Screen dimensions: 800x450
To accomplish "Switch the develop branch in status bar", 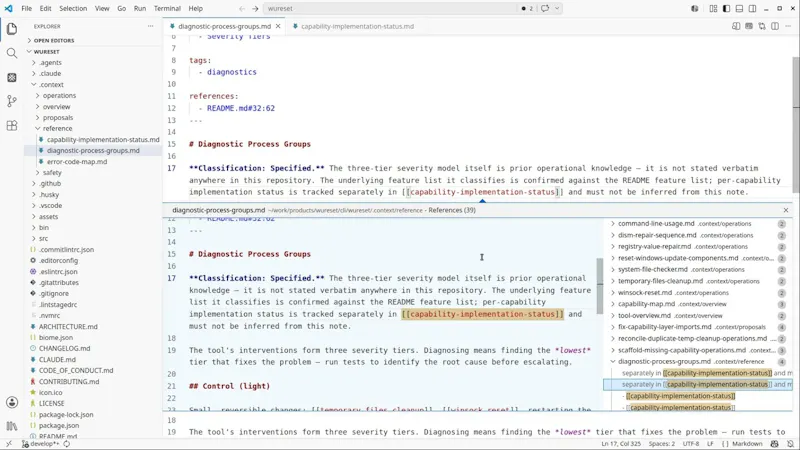I will (x=41, y=444).
